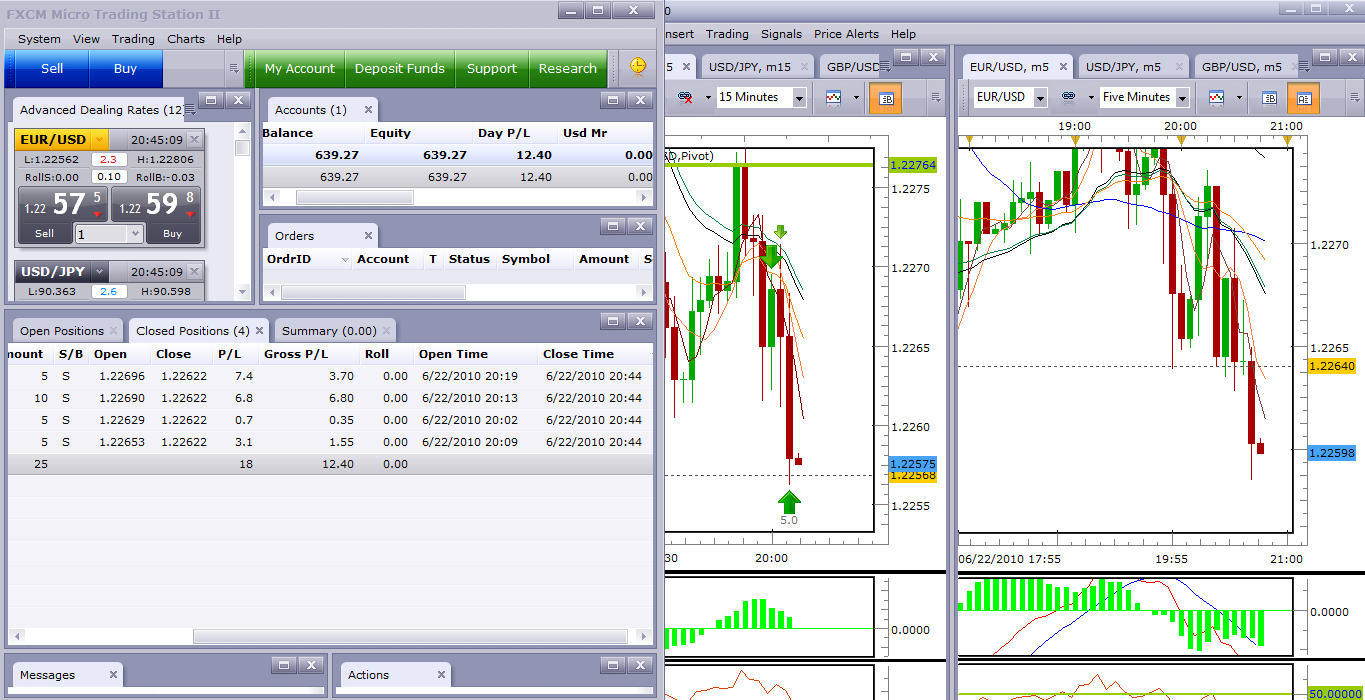Viewport: 1365px width, 700px height.
Task: Maximize the Accounts panel
Action: pos(613,99)
